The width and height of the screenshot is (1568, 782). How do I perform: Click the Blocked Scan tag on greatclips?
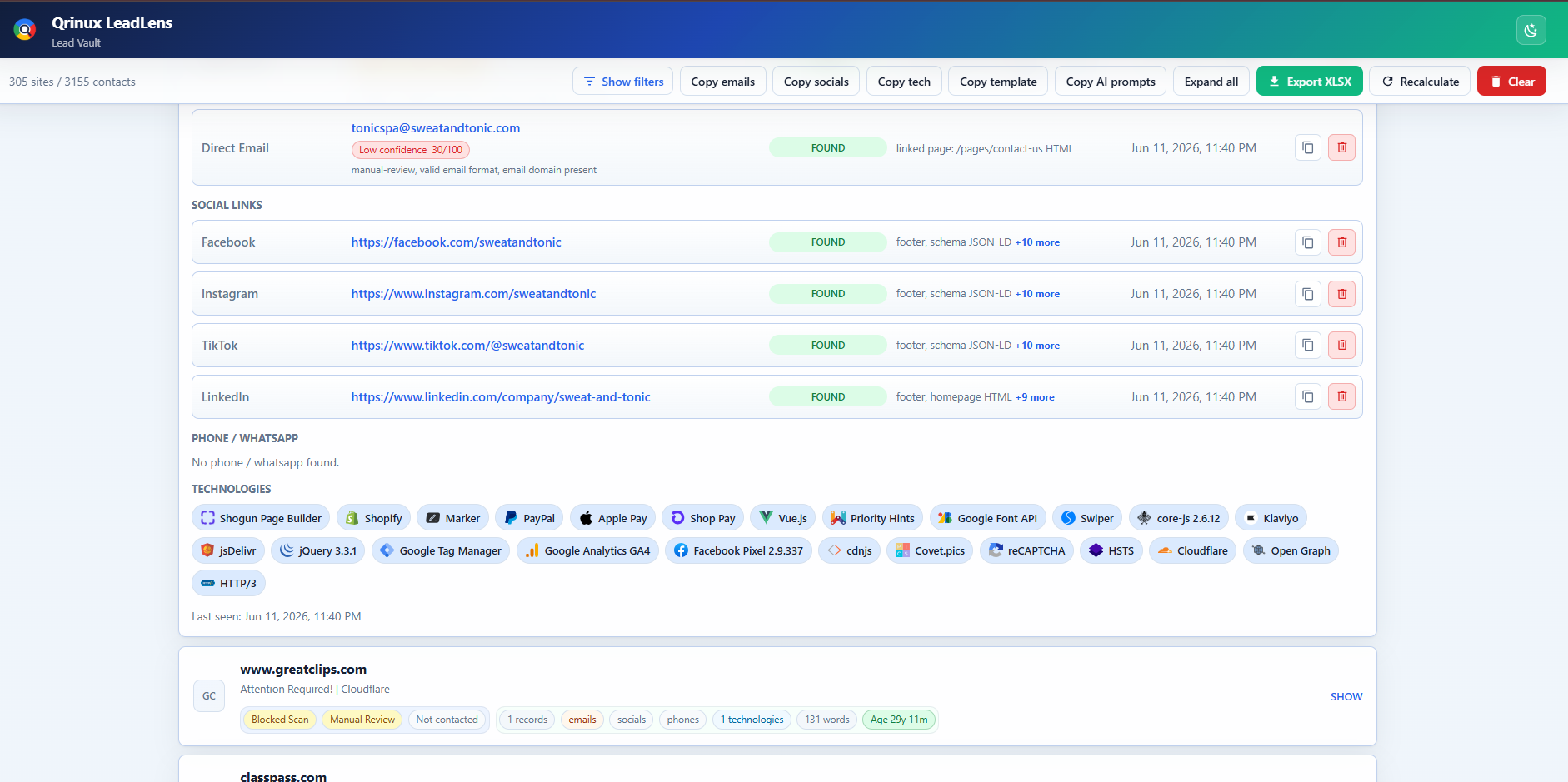[280, 720]
